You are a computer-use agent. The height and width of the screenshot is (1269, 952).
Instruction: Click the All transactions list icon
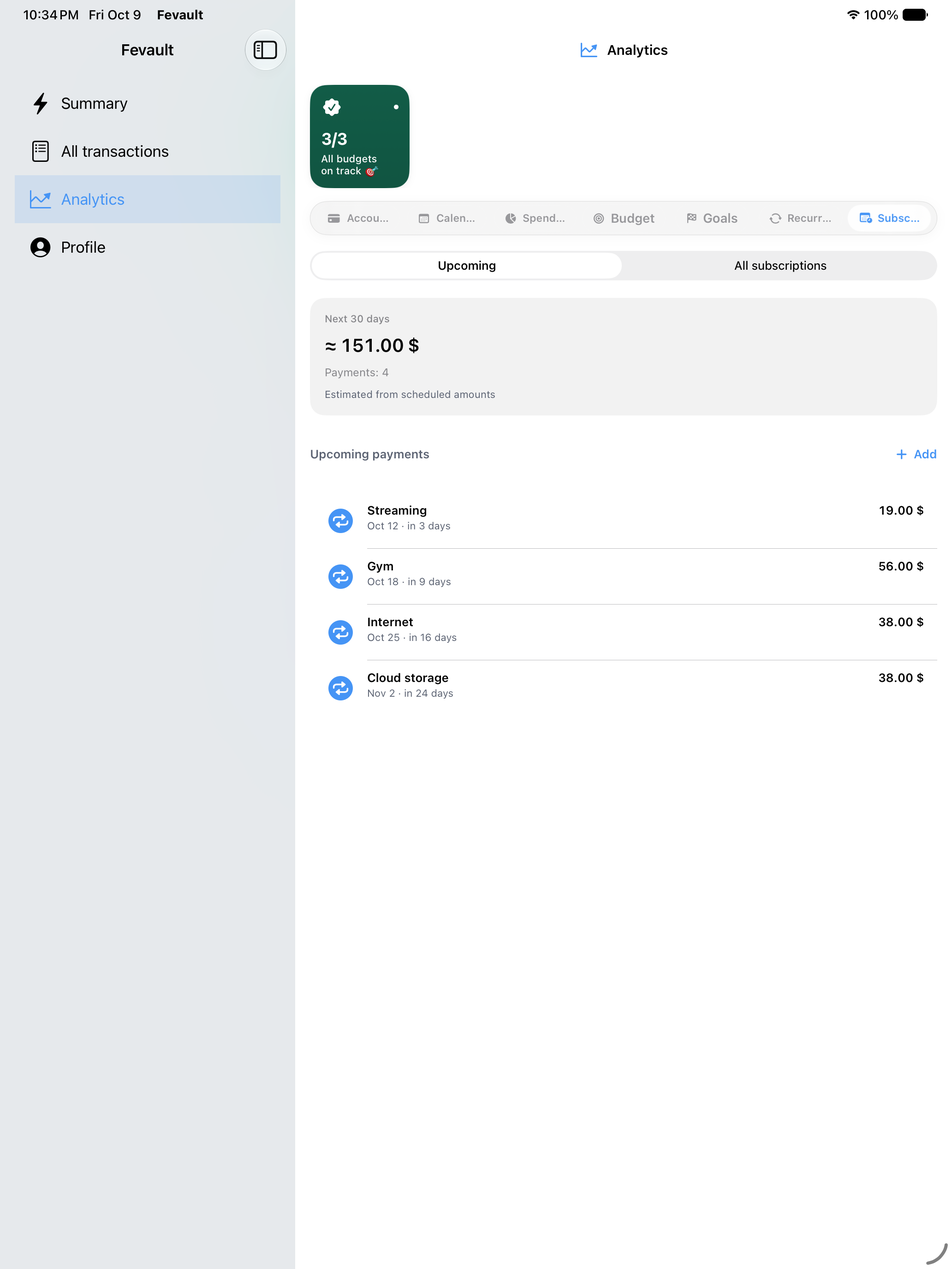40,152
